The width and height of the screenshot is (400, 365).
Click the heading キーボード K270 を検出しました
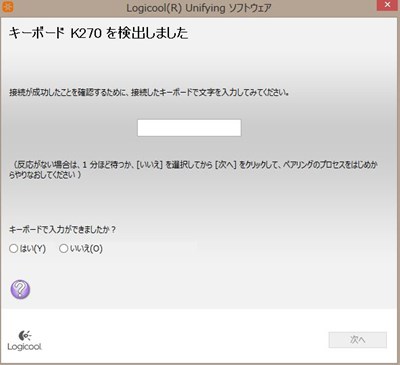point(98,33)
